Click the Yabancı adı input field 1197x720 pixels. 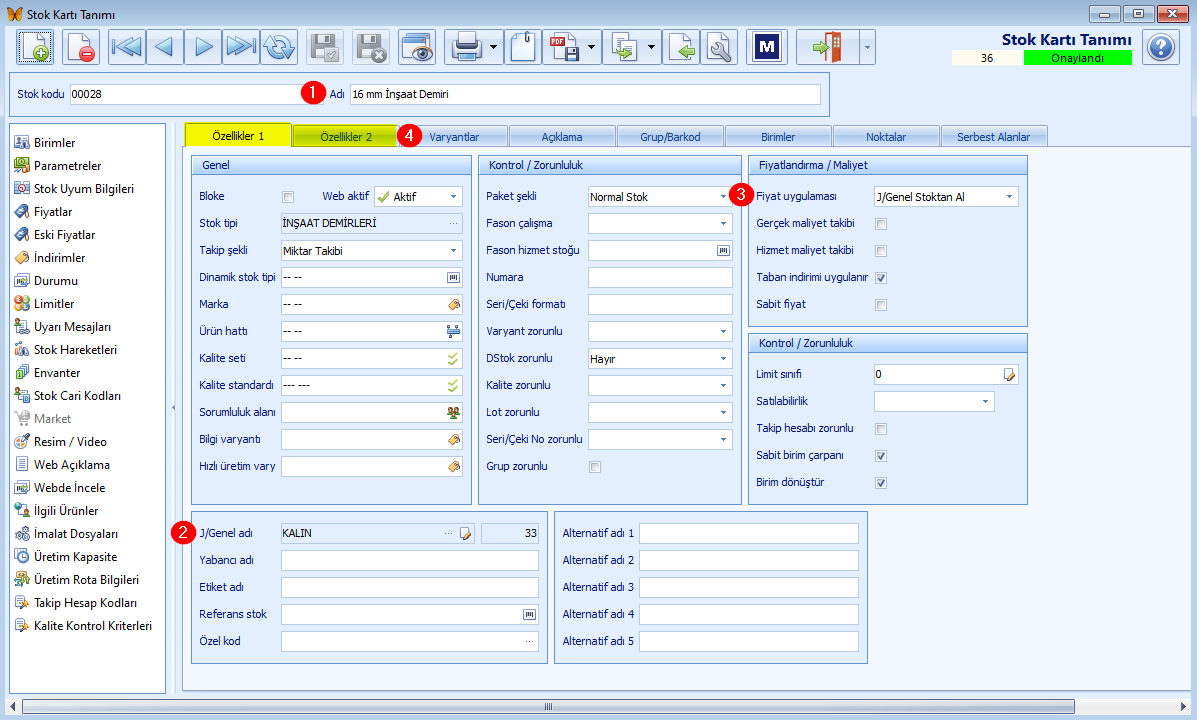(409, 560)
